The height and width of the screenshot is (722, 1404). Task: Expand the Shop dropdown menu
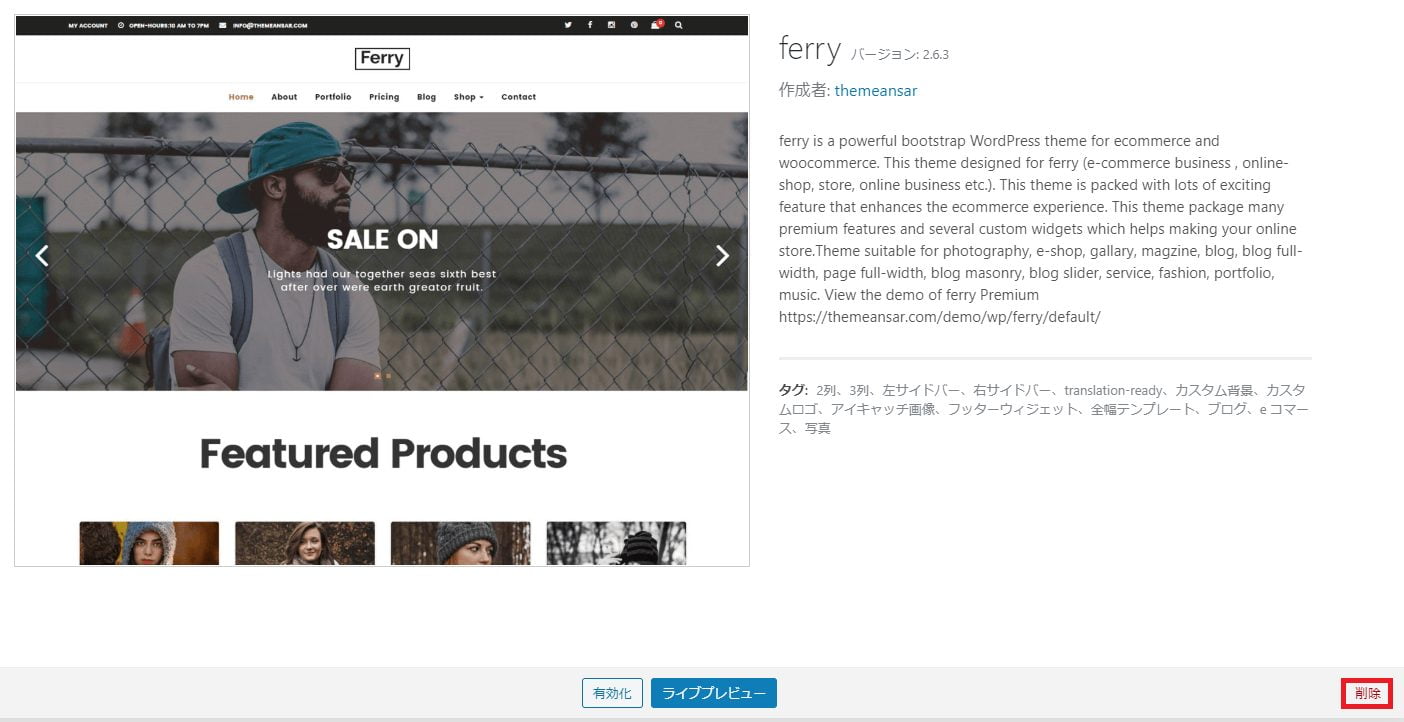coord(468,97)
